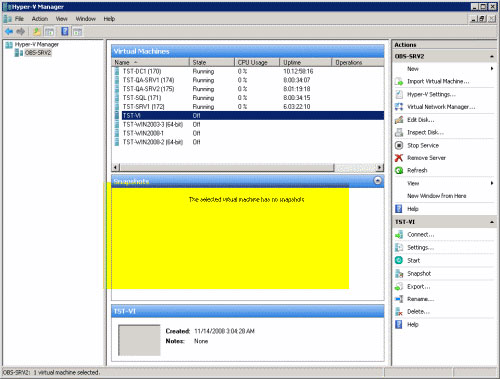The width and height of the screenshot is (500, 379).
Task: Click the Edit Disk icon
Action: click(399, 120)
